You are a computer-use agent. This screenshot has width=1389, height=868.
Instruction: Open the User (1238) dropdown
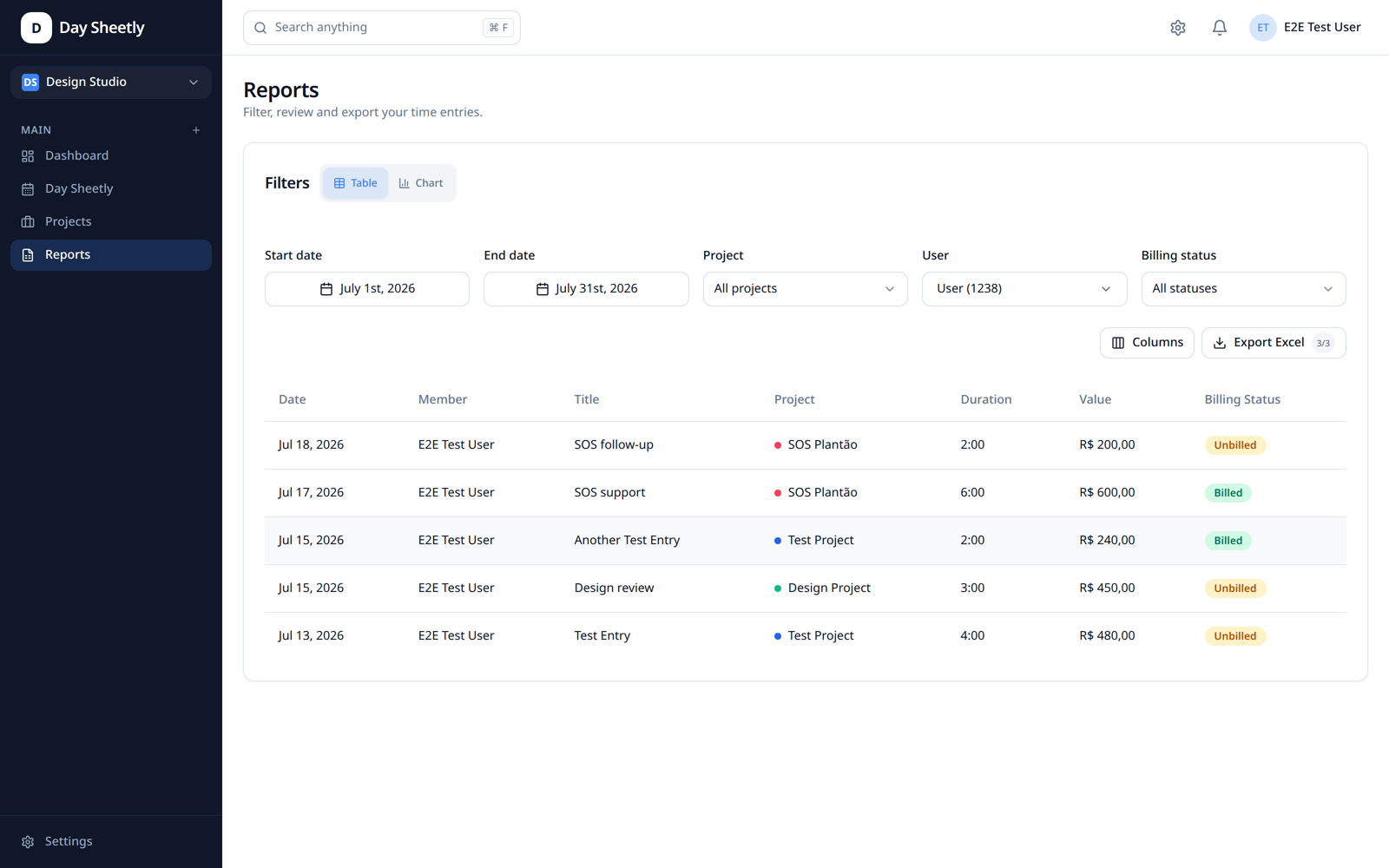coord(1024,289)
